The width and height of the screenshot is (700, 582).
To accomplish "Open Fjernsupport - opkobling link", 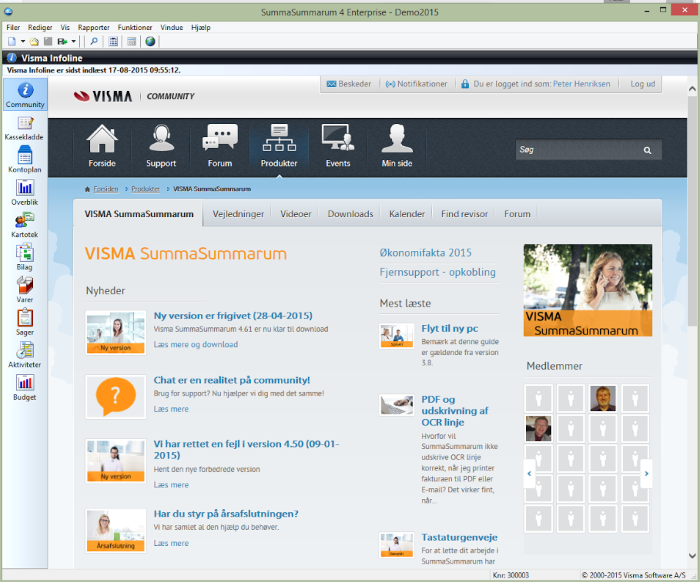I will tap(438, 272).
